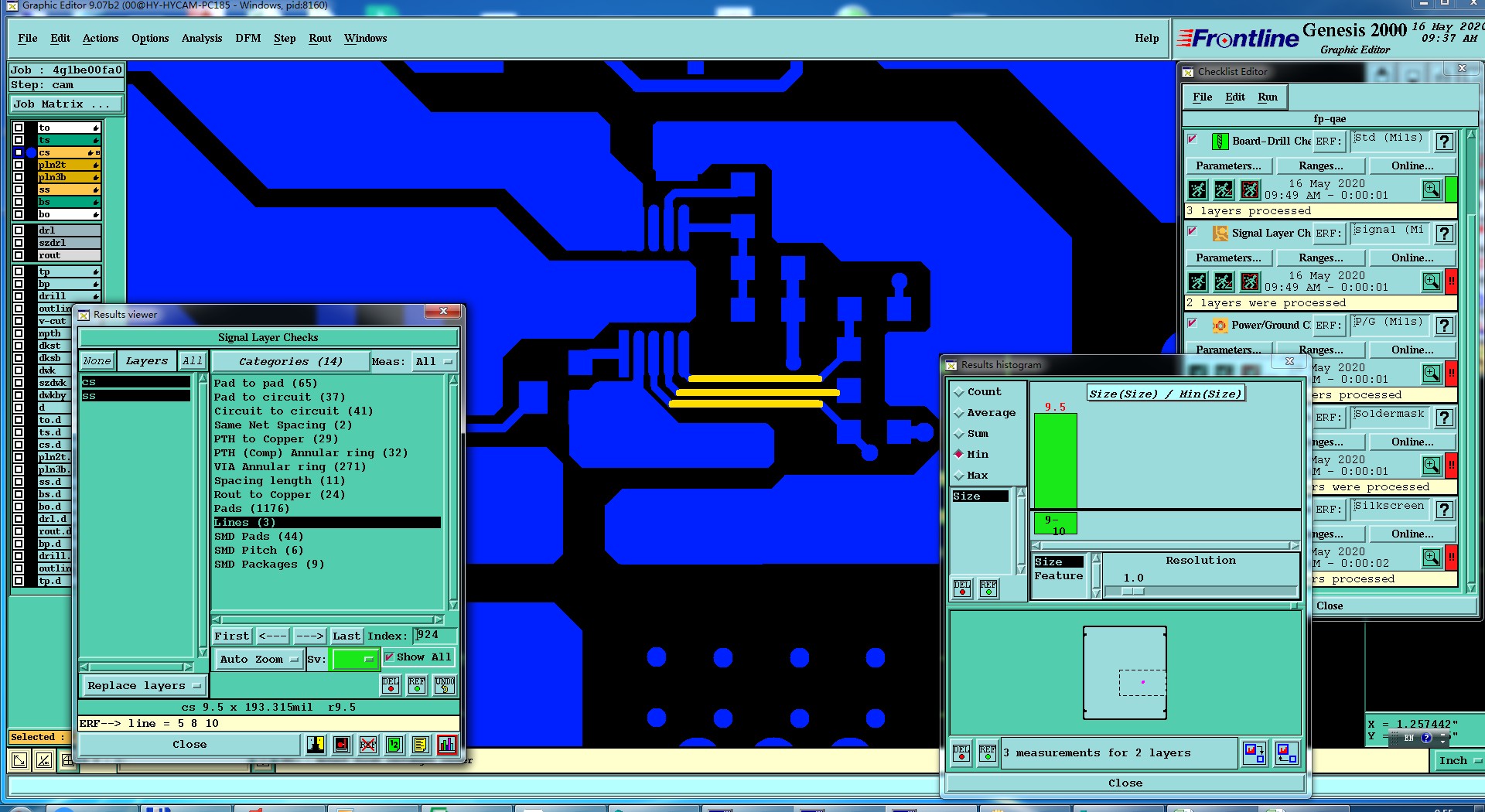Image resolution: width=1485 pixels, height=812 pixels.
Task: Click the DEL icon next to REF in Results viewer
Action: (391, 685)
